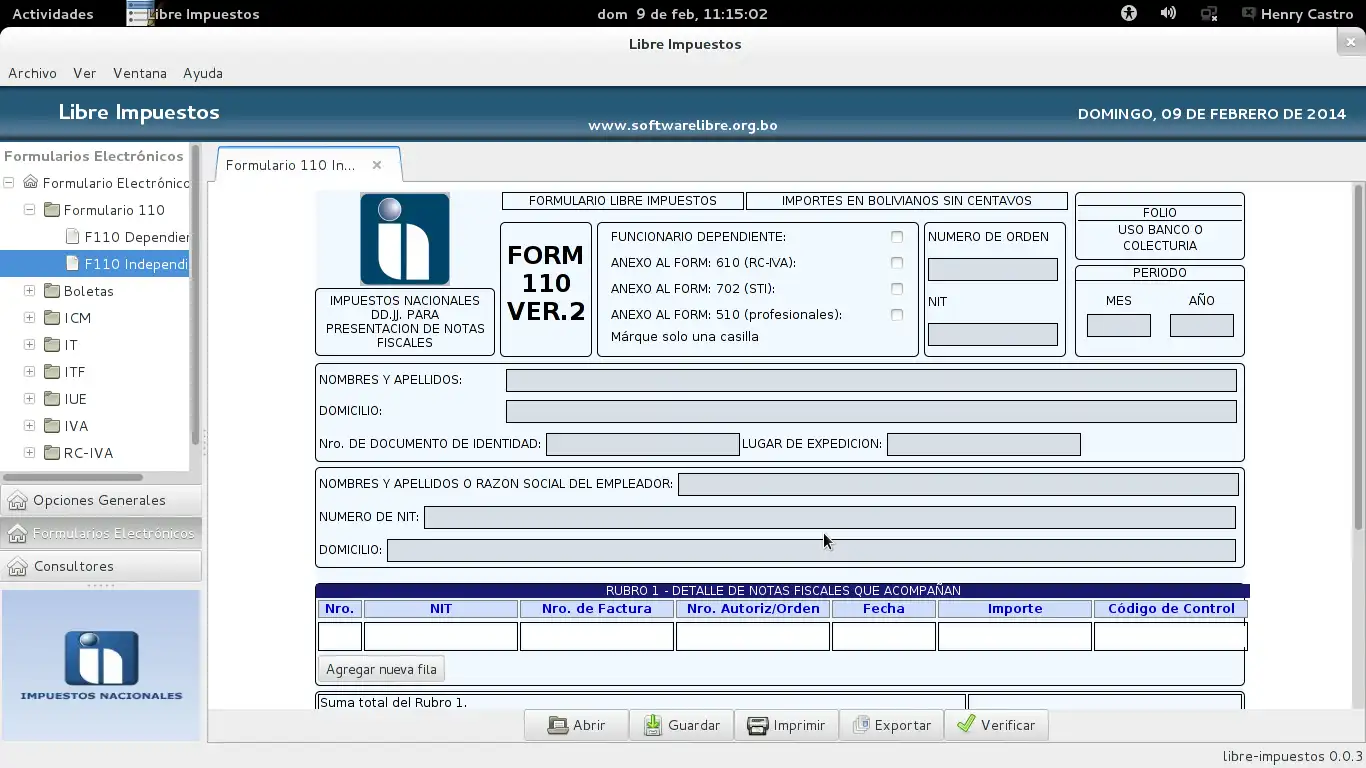Screen dimensions: 1366x768
Task: Tick ANEXO AL FORM 702 (STI) checkbox
Action: 897,289
